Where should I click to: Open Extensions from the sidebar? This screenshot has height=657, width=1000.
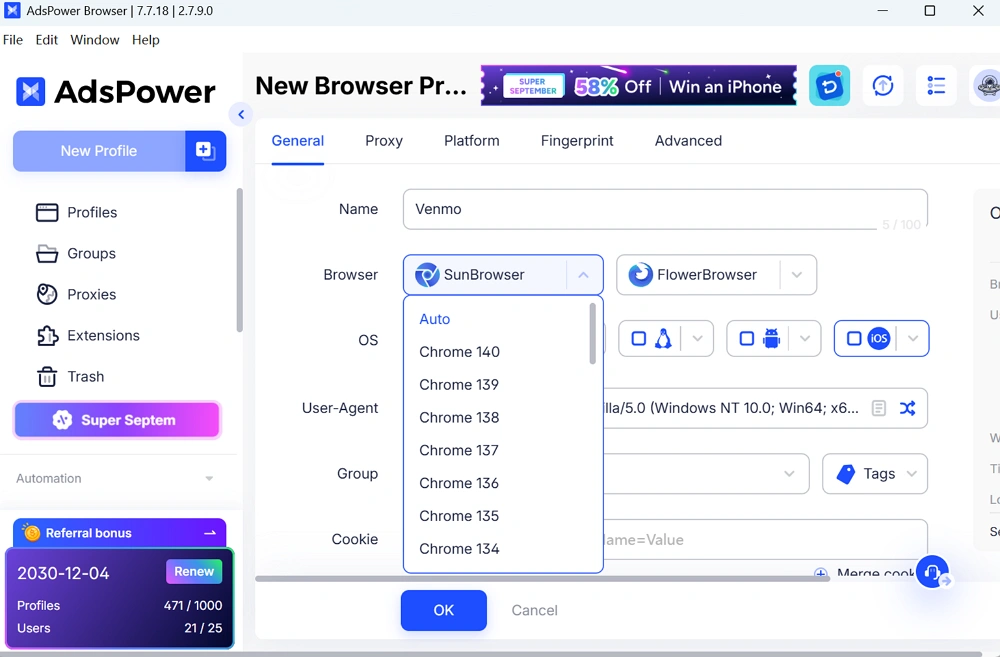[x=103, y=336]
